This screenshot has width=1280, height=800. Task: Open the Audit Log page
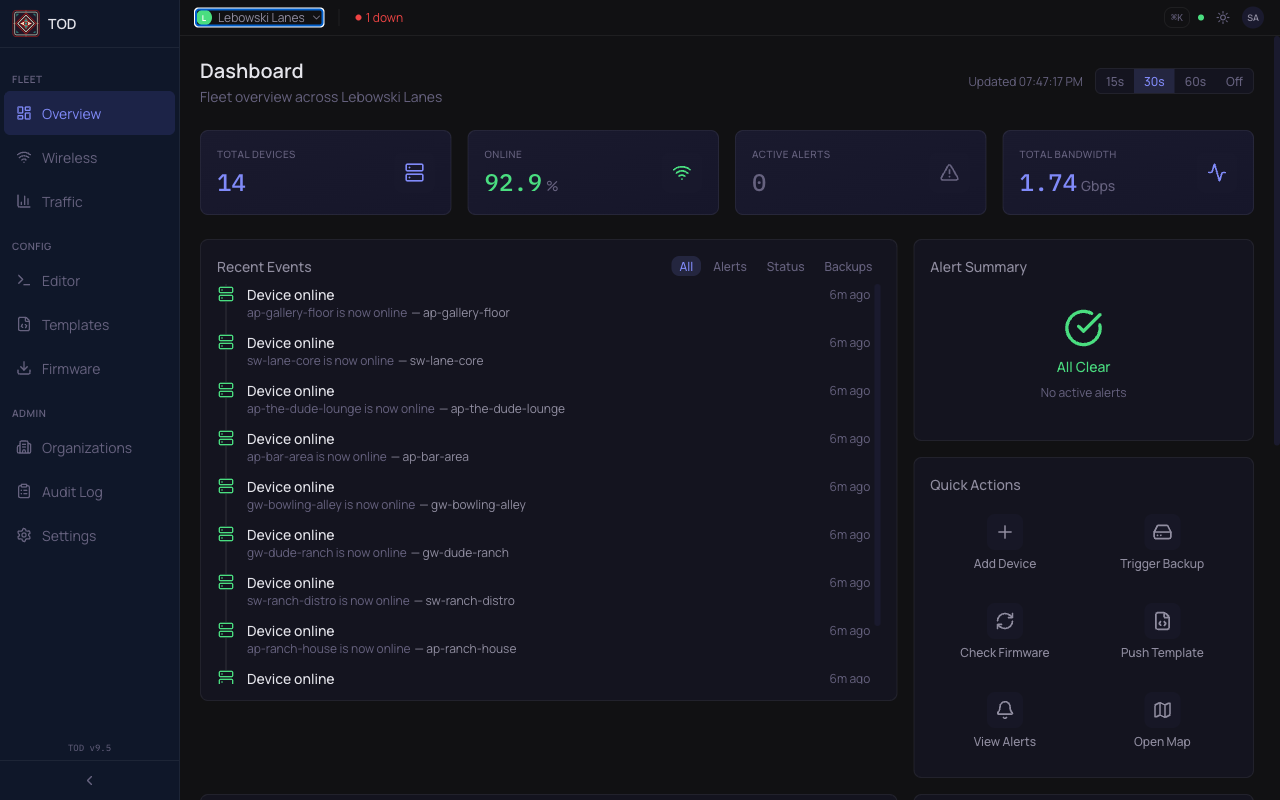pos(70,491)
